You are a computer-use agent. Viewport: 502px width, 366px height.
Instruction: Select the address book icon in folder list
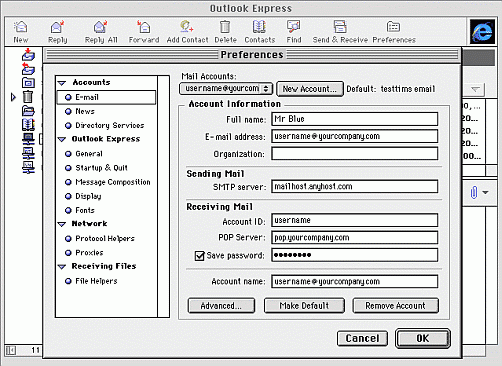coord(28,124)
